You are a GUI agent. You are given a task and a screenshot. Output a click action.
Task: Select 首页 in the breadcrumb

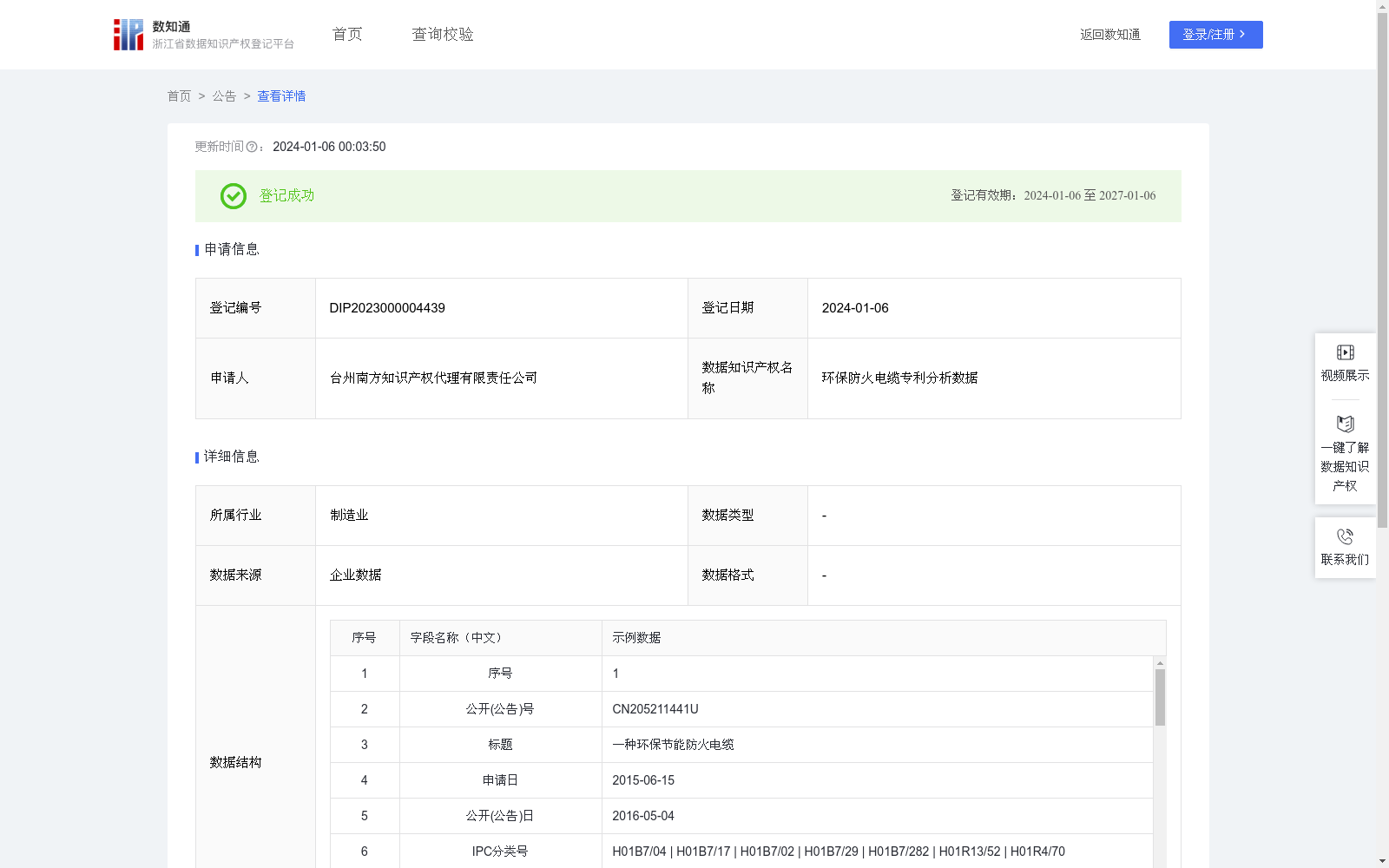click(x=179, y=96)
